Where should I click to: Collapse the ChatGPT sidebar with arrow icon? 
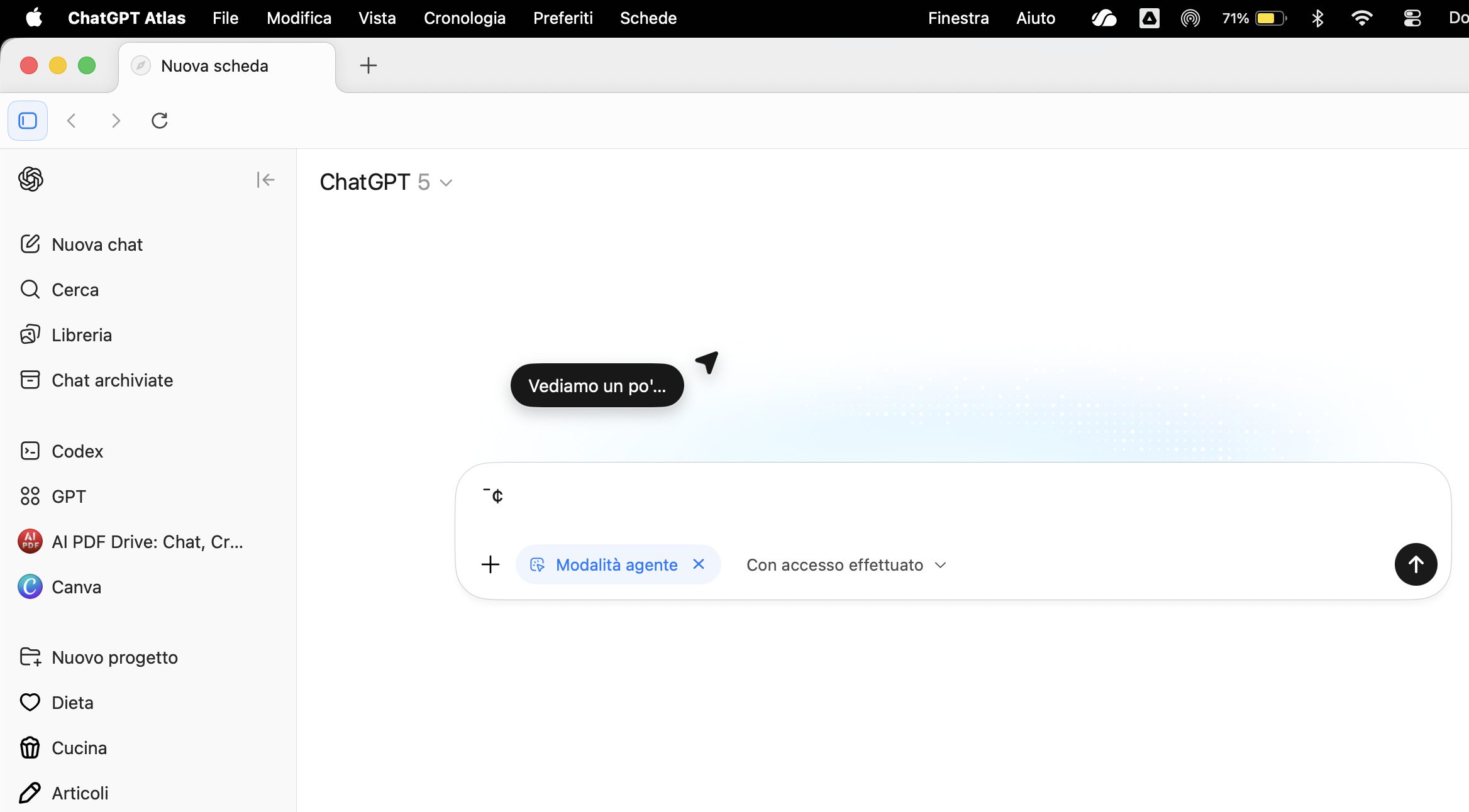coord(265,180)
